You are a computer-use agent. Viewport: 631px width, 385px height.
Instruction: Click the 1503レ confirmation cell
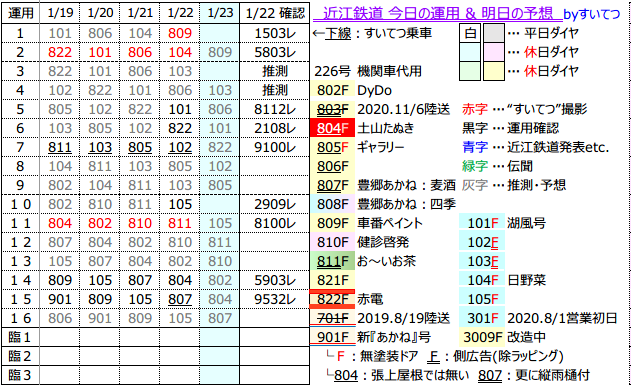point(275,33)
